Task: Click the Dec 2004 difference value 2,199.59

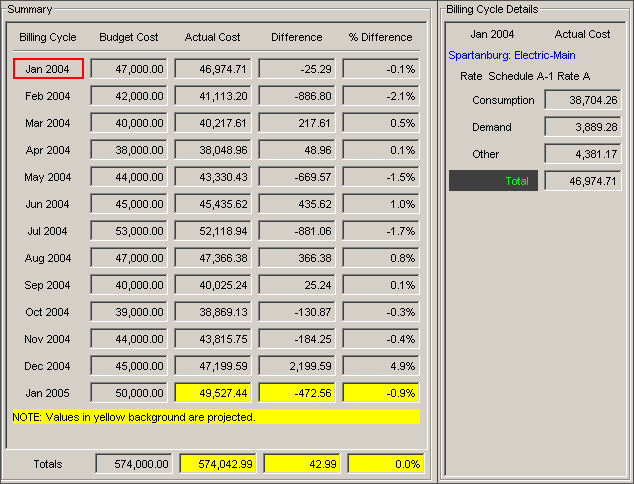Action: [297, 366]
